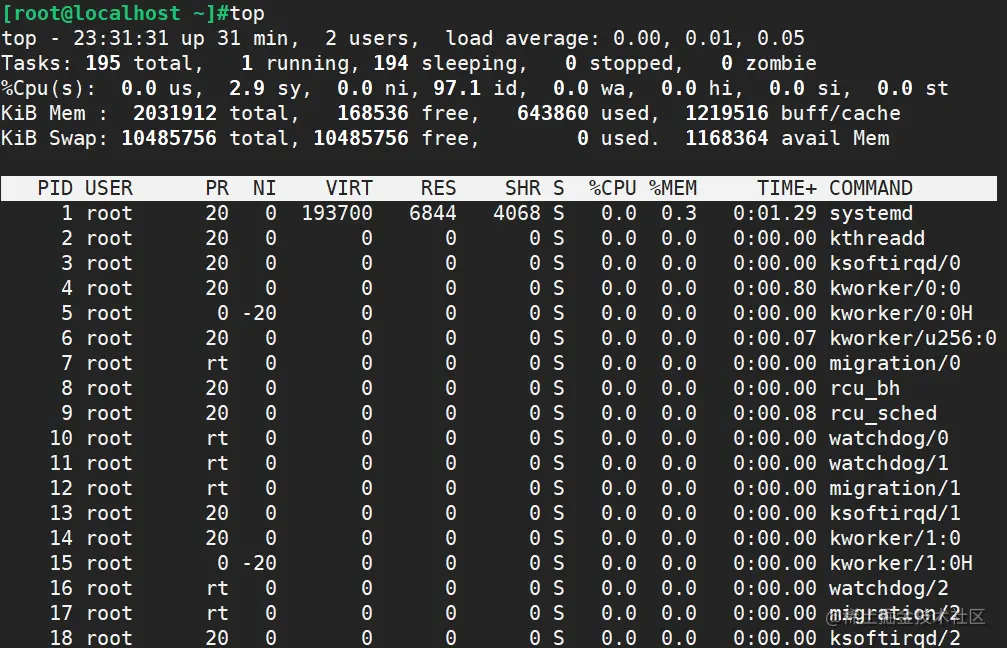Screen dimensions: 1007x648
Task: Click the 'rcu_bh' command name
Action: 864,389
